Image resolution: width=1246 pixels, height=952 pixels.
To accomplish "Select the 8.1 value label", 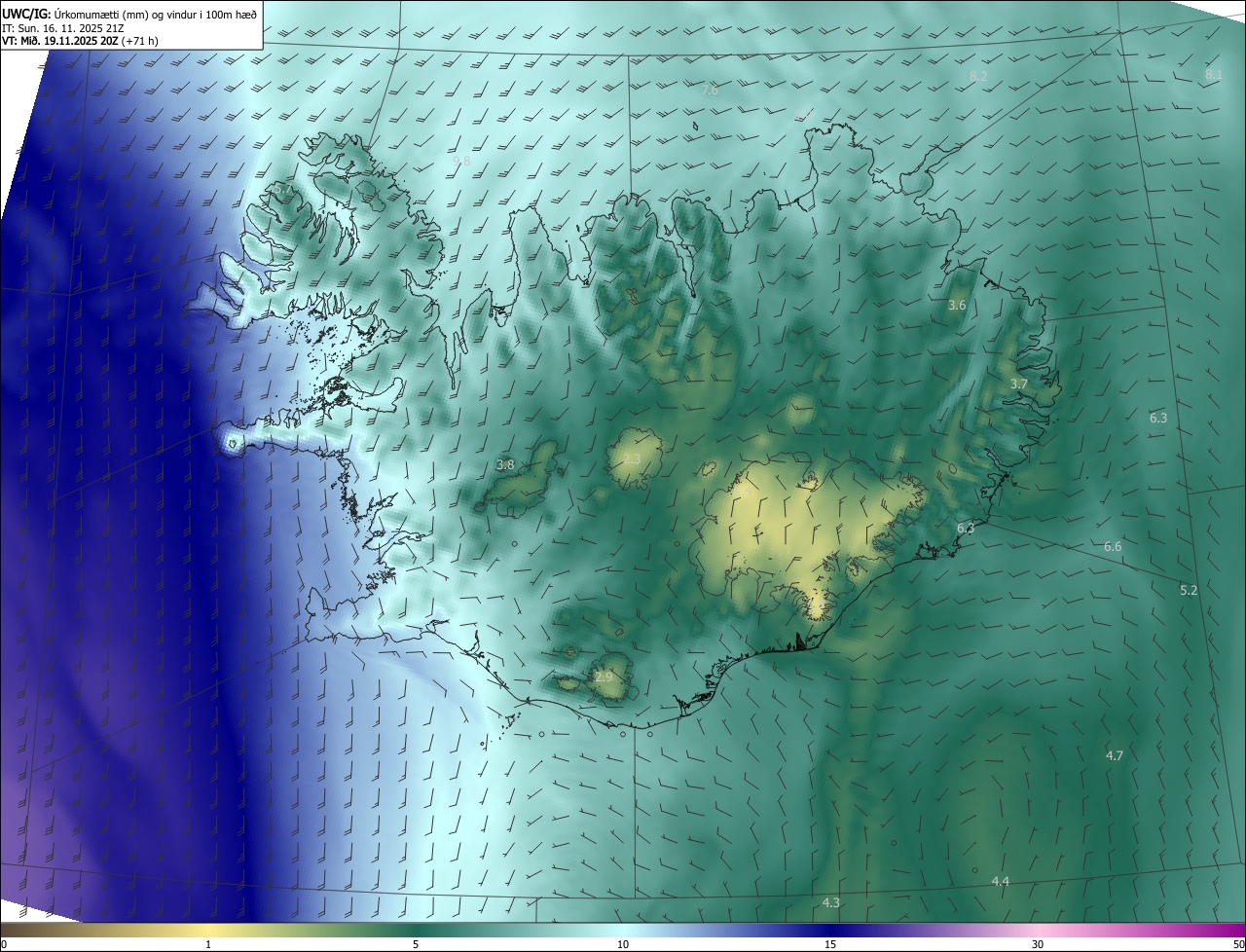I will (x=1213, y=74).
